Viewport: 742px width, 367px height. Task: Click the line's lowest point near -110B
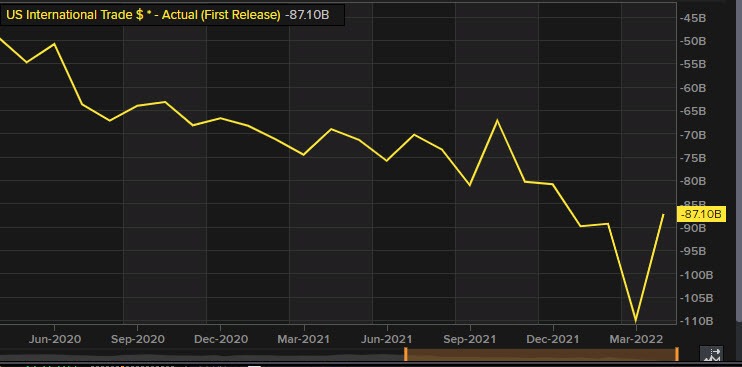click(x=636, y=322)
